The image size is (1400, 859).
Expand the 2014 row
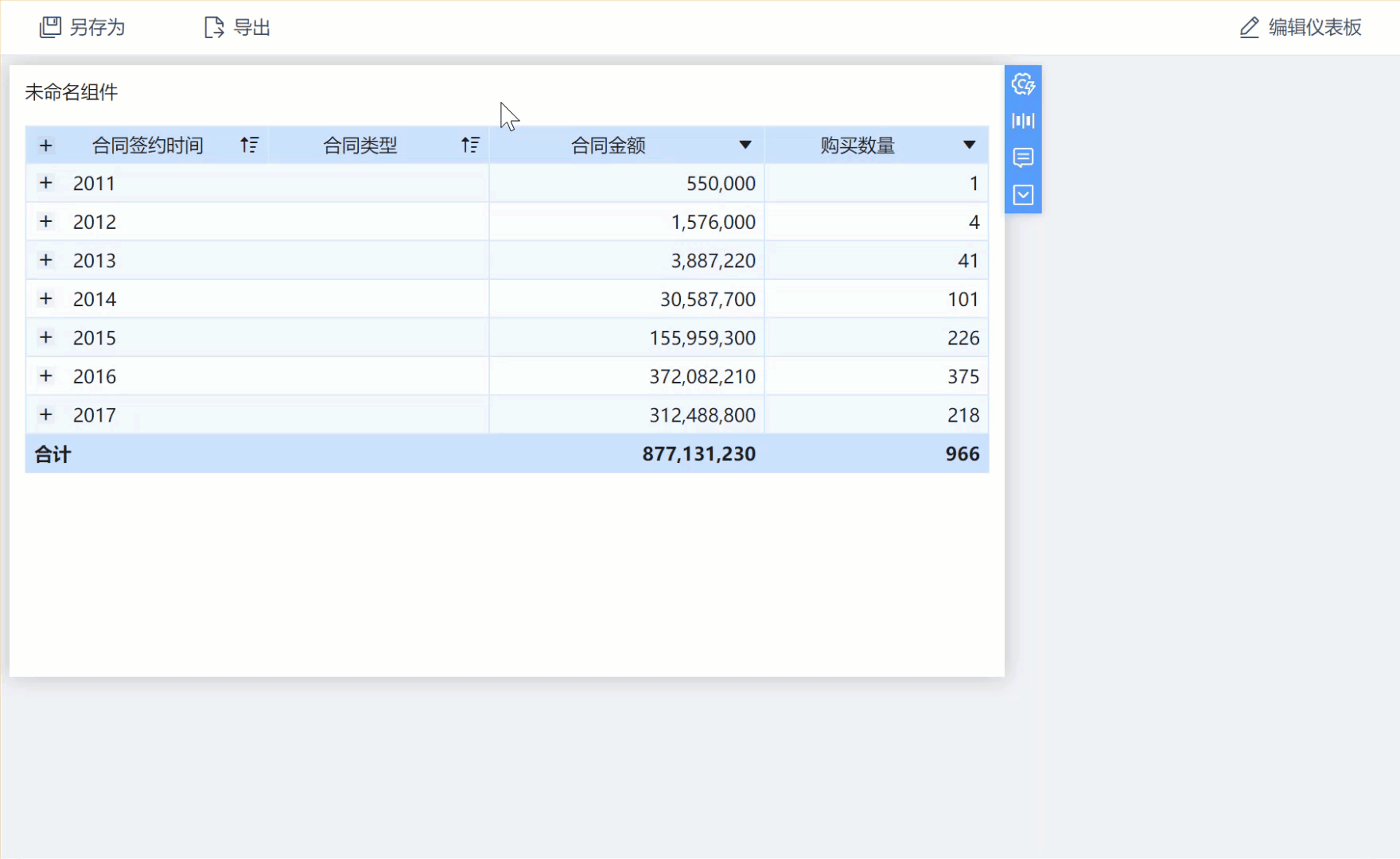(46, 298)
